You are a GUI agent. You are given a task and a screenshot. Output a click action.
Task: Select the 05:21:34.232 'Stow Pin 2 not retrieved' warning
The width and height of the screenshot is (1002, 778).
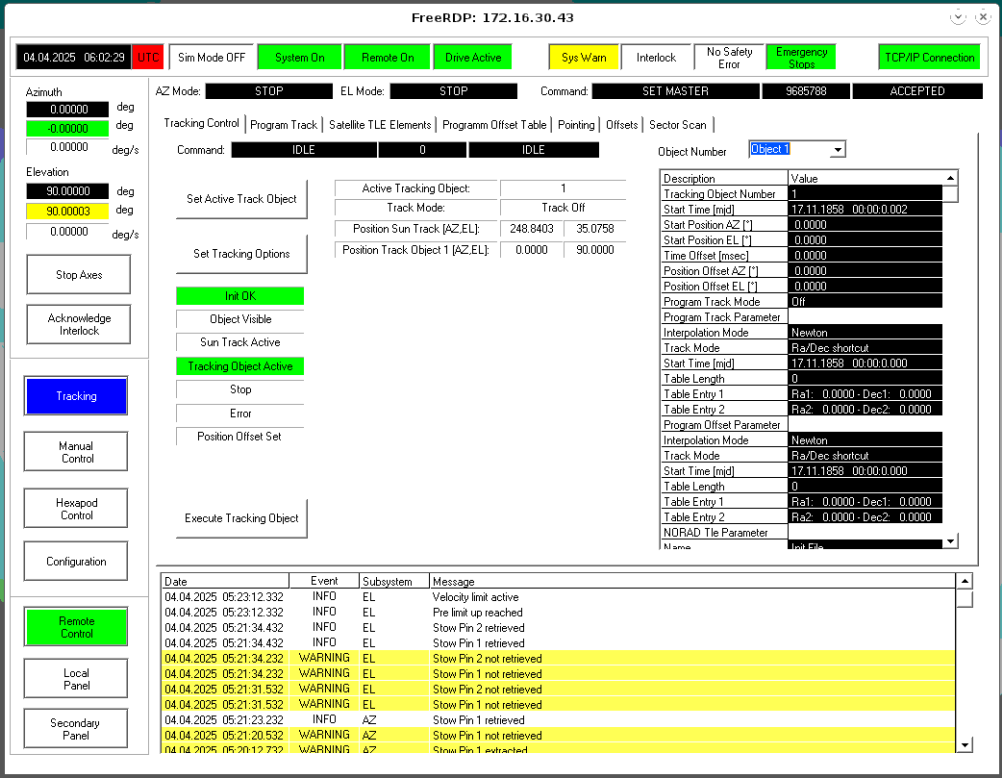pos(559,658)
